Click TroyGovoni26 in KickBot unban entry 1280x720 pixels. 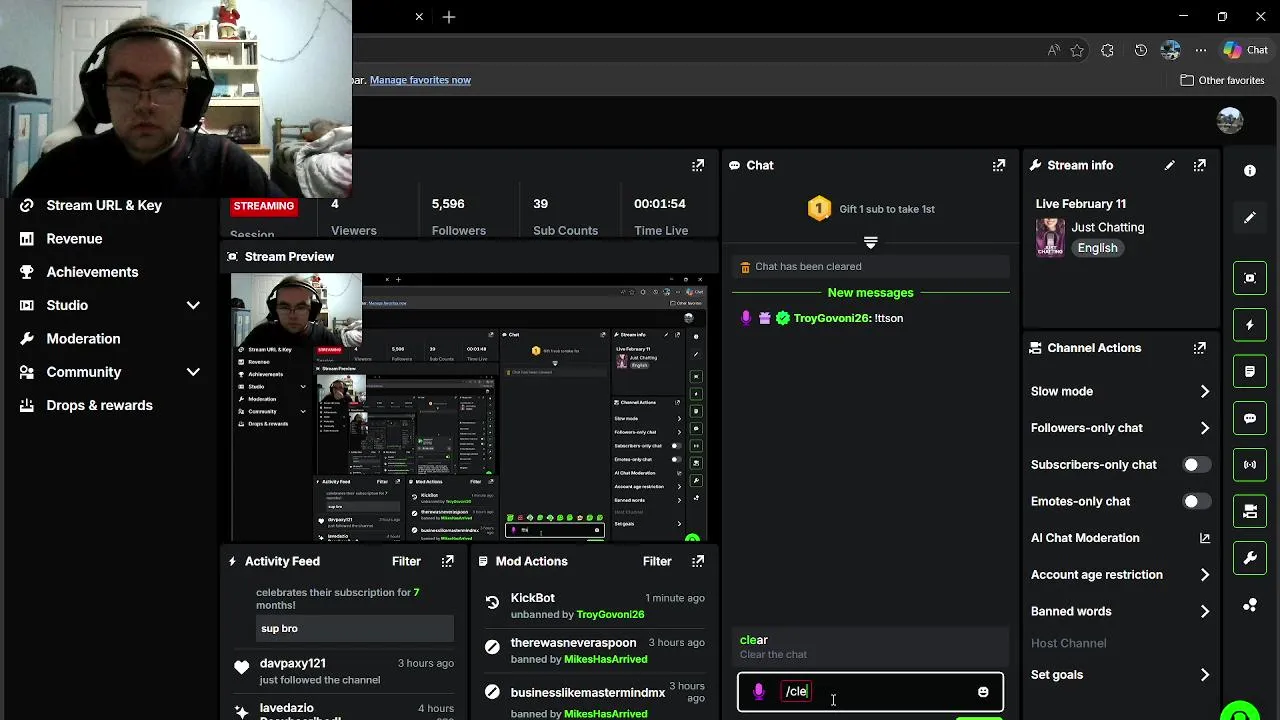pyautogui.click(x=610, y=614)
